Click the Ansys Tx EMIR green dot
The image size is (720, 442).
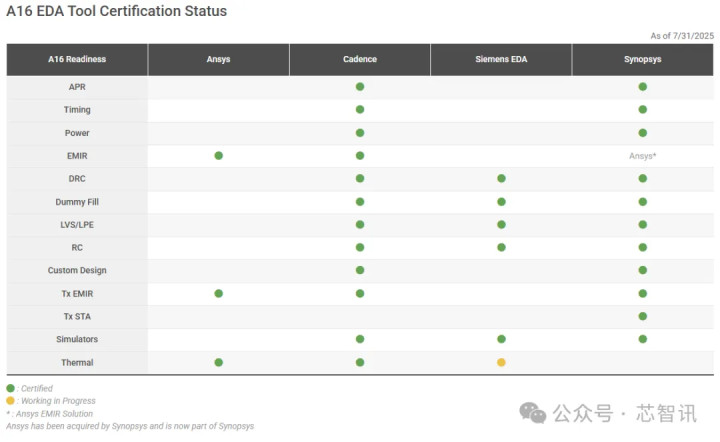[x=218, y=293]
